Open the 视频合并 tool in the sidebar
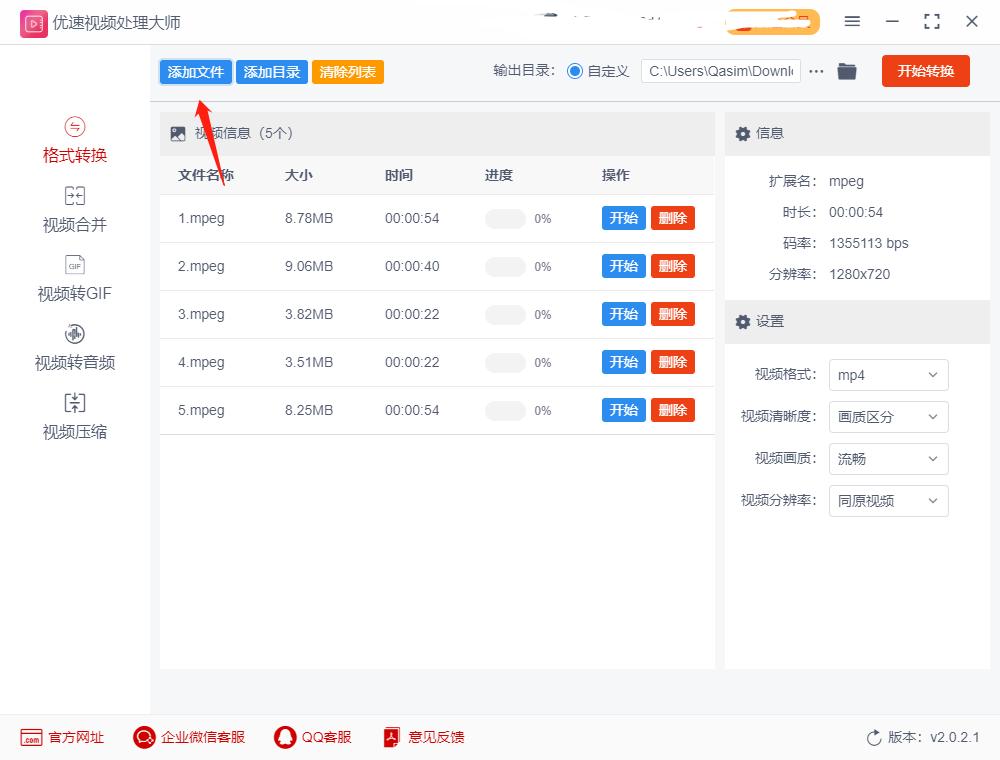This screenshot has width=1000, height=760. tap(74, 211)
